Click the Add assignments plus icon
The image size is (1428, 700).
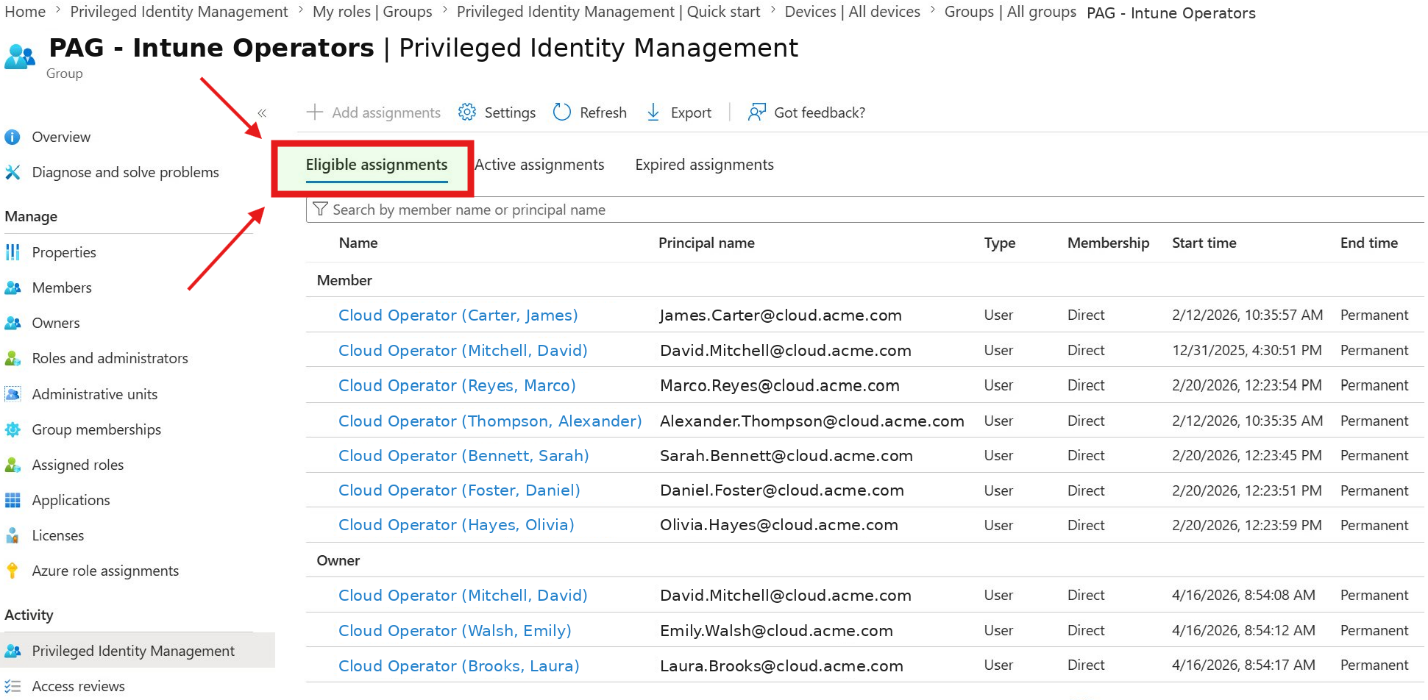[315, 112]
